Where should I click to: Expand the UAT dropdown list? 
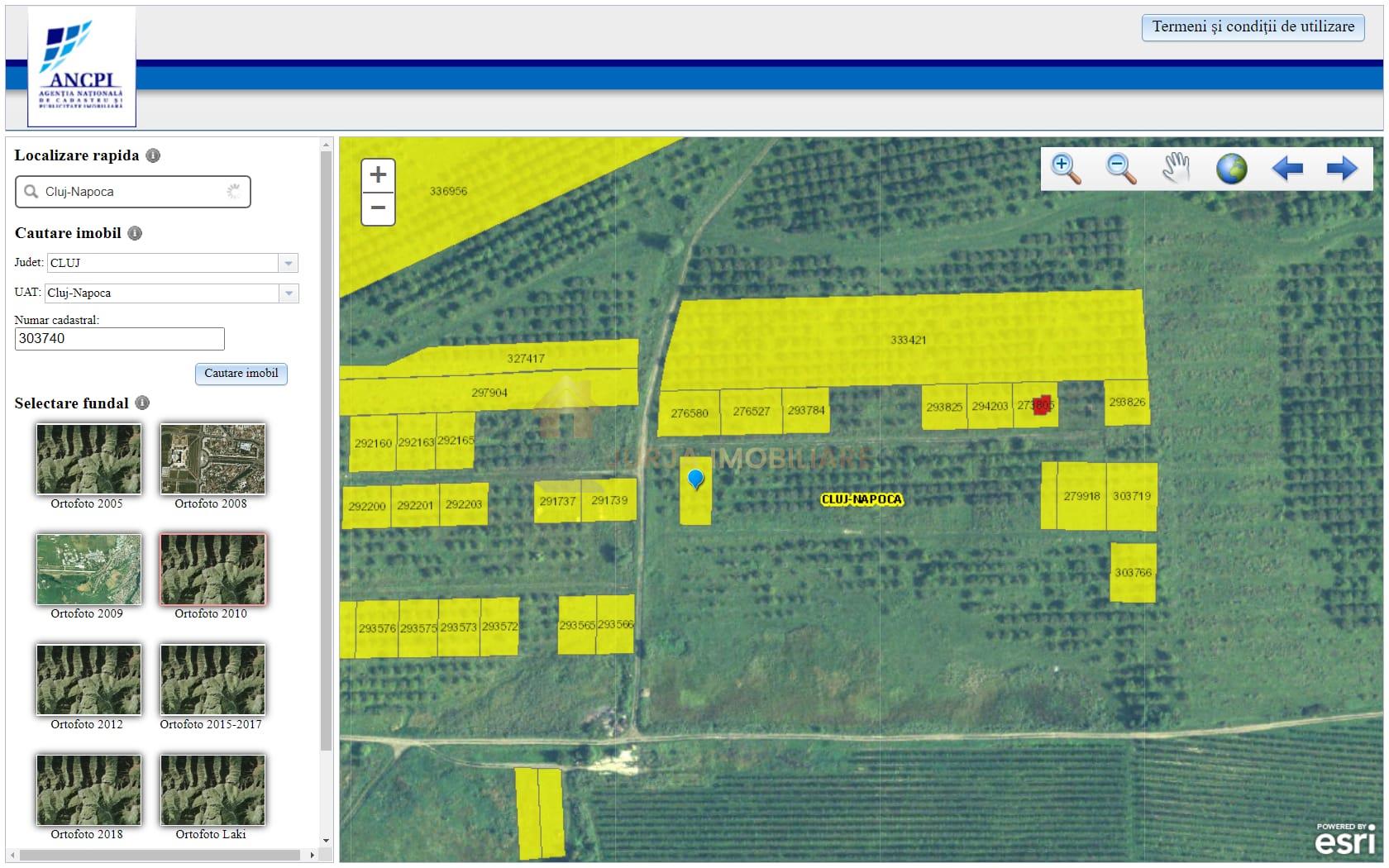tap(288, 293)
